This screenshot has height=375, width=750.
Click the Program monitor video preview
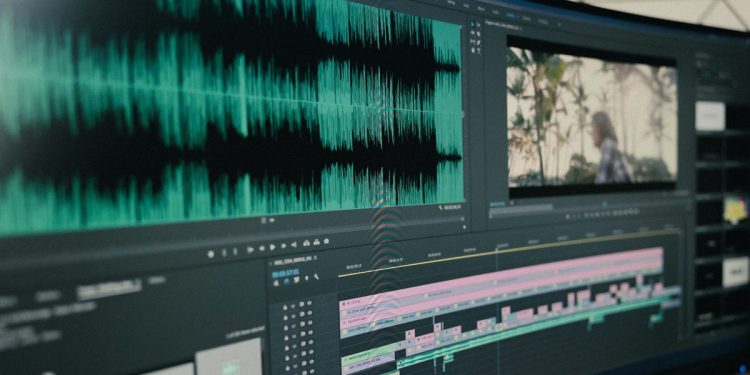tap(592, 117)
